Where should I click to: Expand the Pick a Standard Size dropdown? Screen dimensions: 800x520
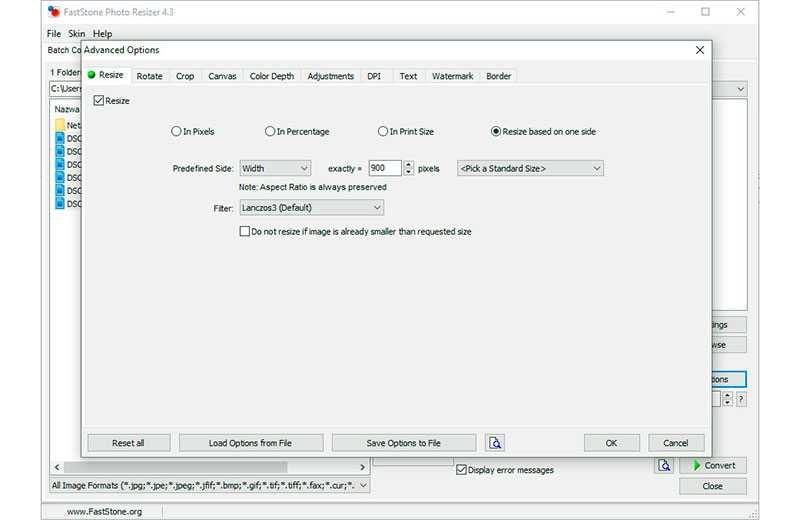tap(530, 168)
